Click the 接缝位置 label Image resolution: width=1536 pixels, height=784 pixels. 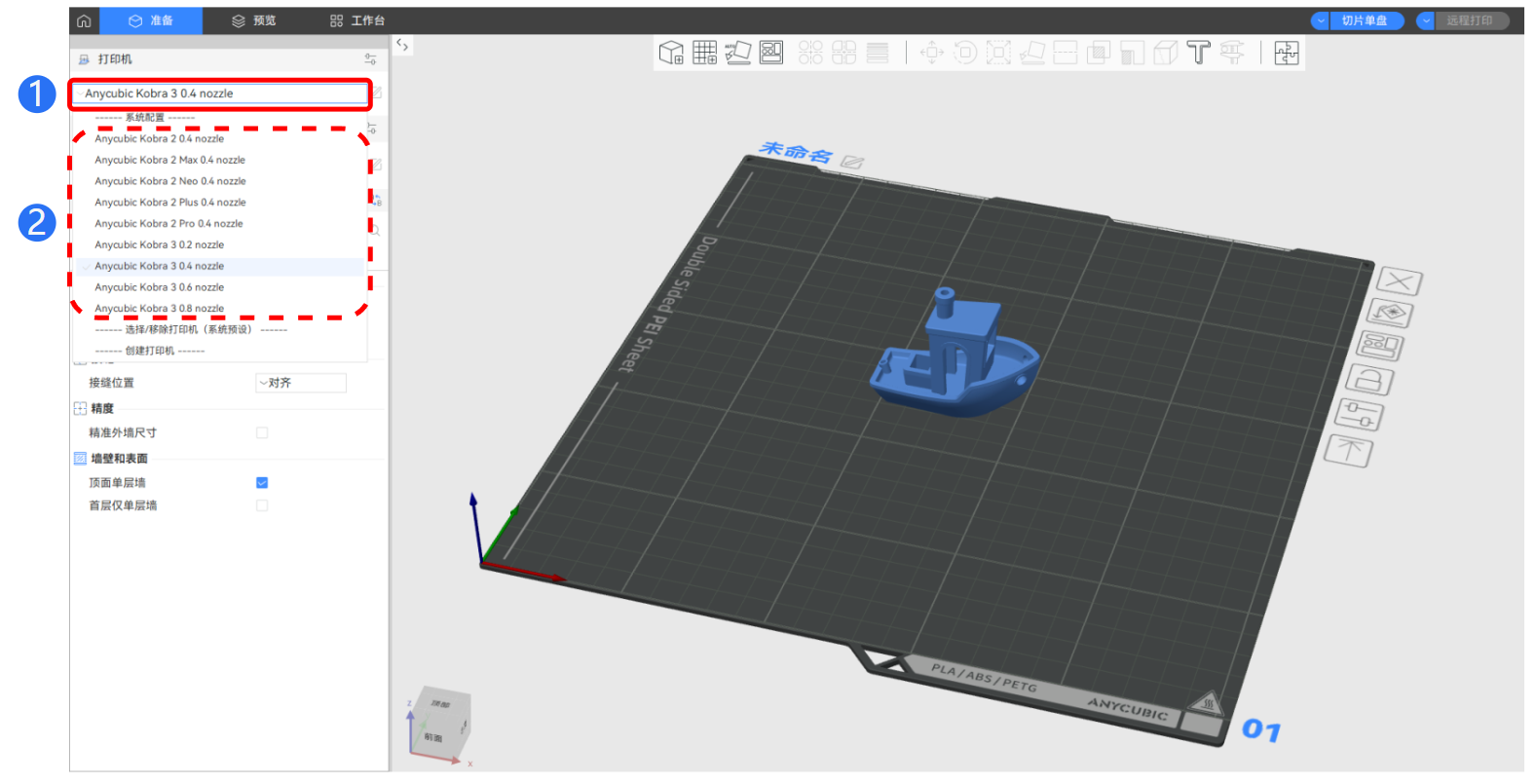click(x=111, y=383)
